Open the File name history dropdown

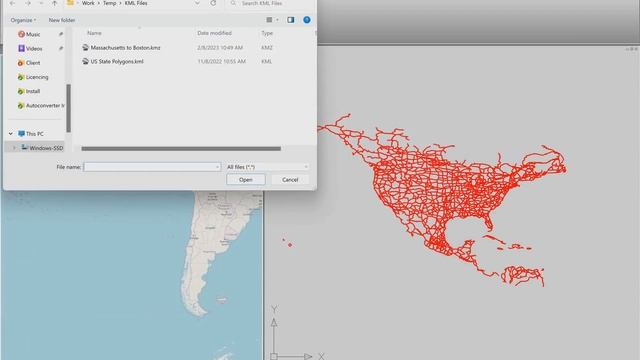click(217, 167)
